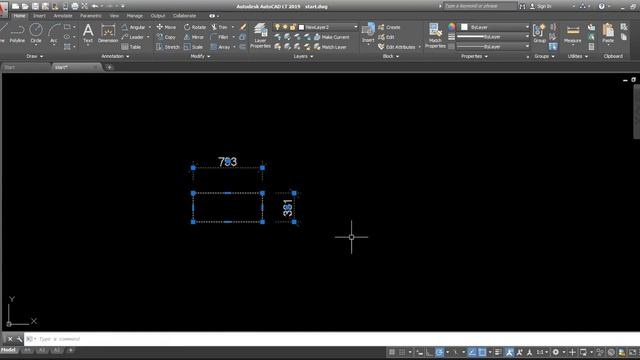Image resolution: width=640 pixels, height=360 pixels.
Task: Open the Insert ribbon tab
Action: click(x=39, y=16)
